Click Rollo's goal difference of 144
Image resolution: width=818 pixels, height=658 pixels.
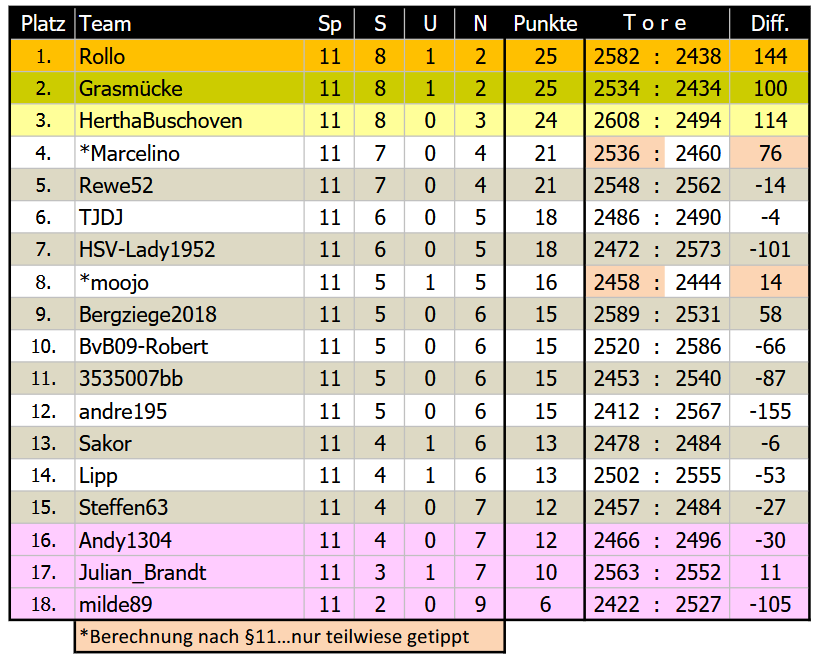770,57
